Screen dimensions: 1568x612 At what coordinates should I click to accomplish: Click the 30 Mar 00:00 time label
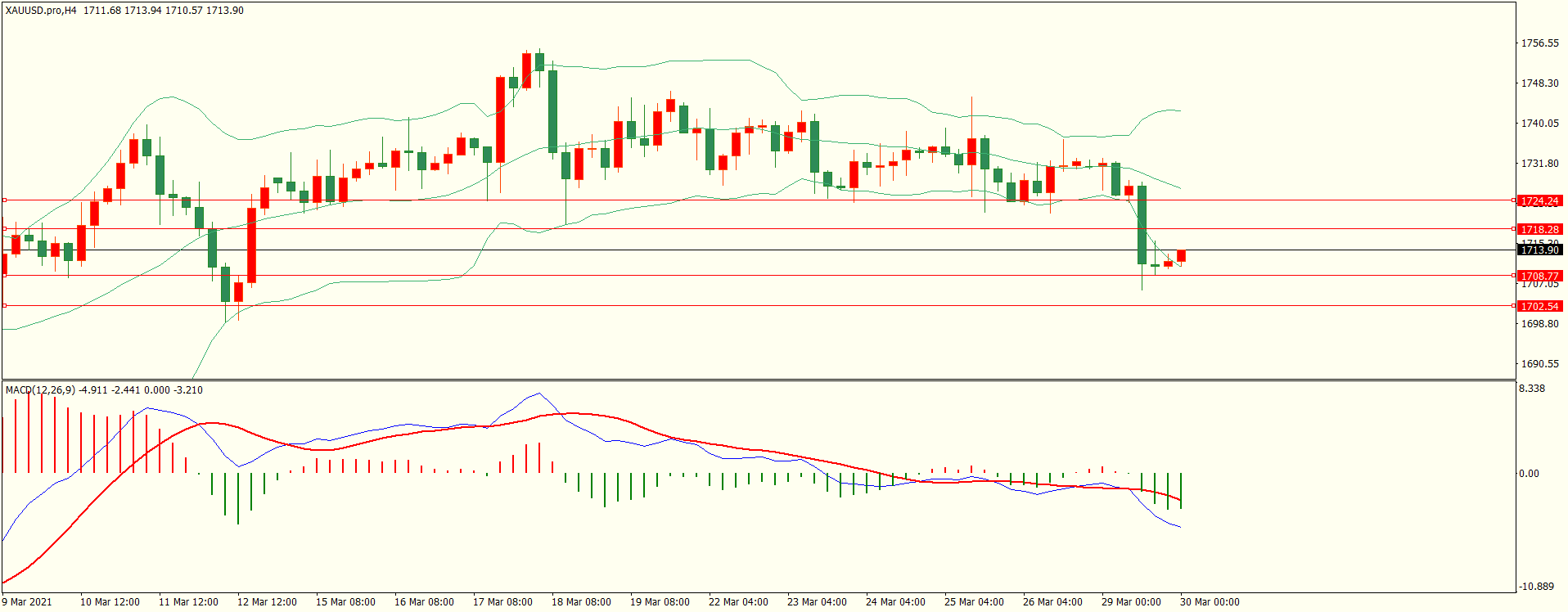(1210, 602)
